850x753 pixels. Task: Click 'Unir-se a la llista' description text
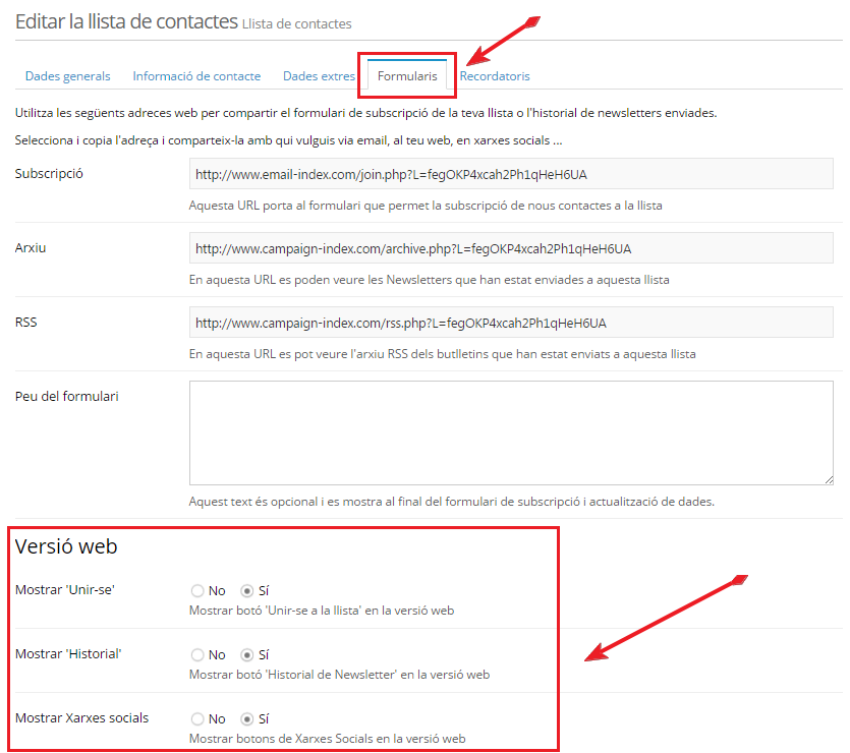click(x=321, y=610)
